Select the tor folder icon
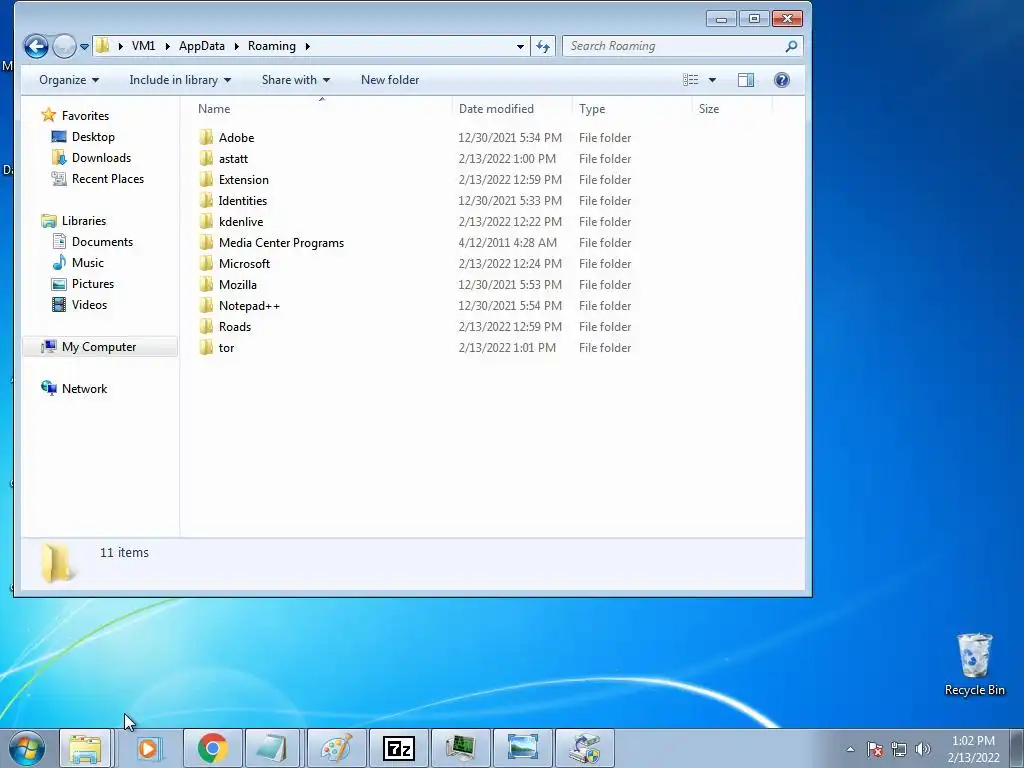 point(206,347)
